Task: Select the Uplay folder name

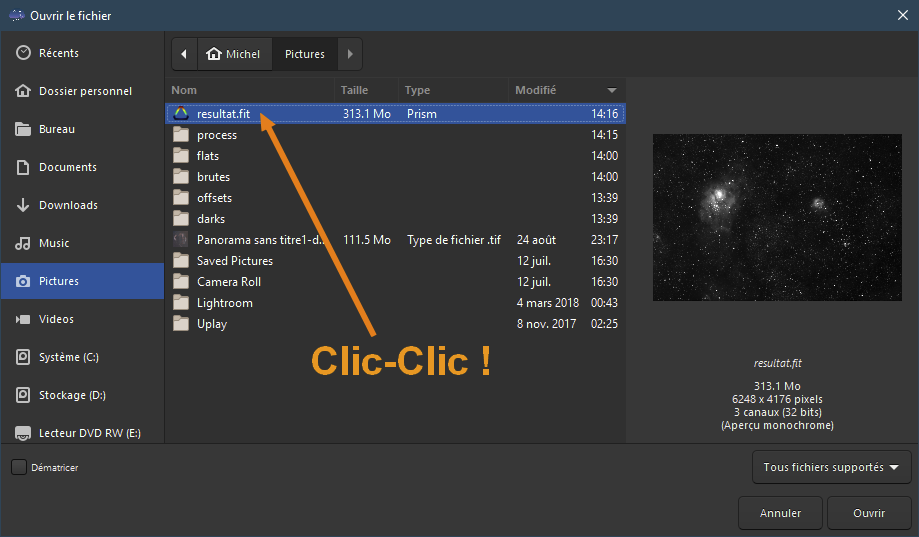Action: point(212,324)
